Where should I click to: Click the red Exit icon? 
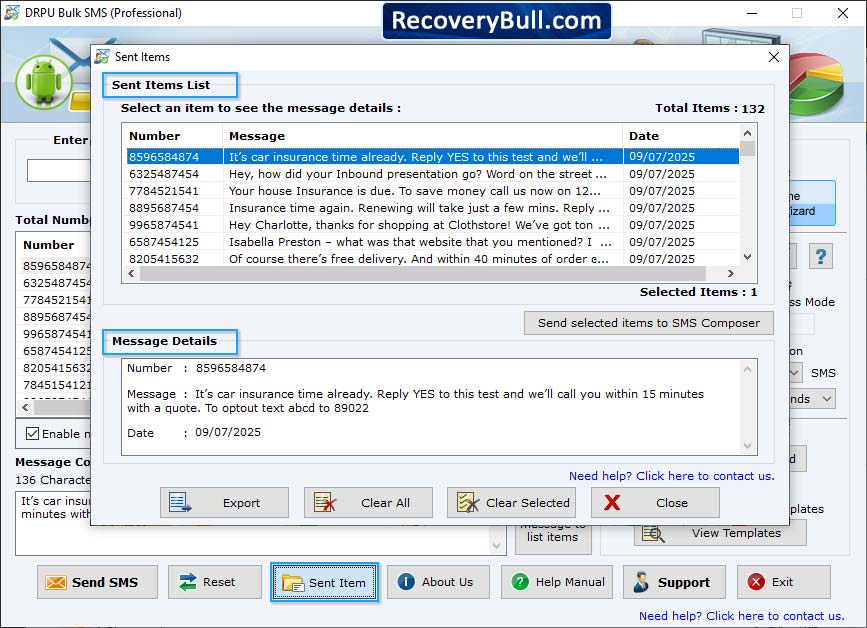coord(756,582)
